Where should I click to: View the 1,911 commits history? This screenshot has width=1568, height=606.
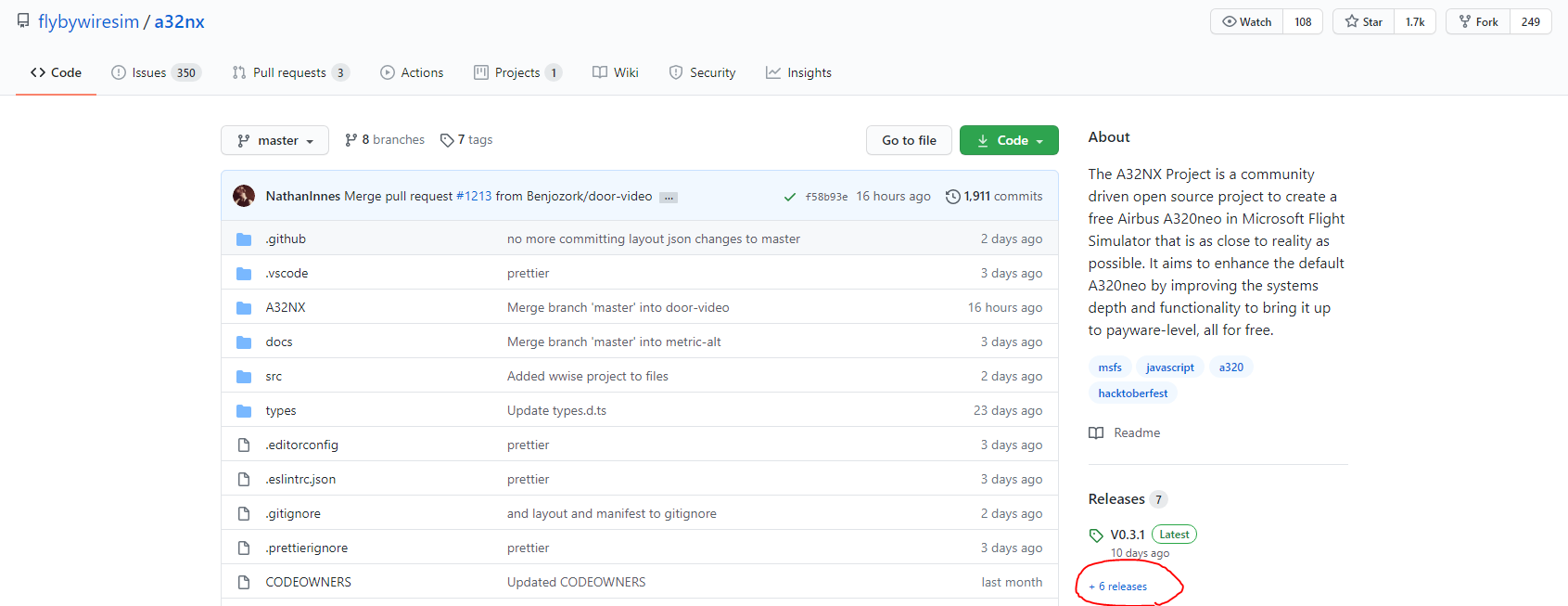coord(994,196)
